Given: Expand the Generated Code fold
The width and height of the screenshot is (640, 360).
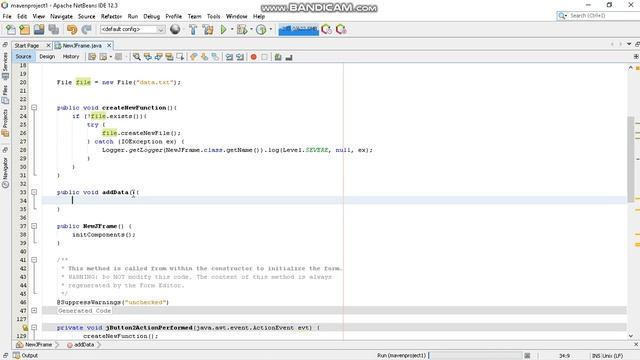Looking at the screenshot, I should click(x=34, y=311).
